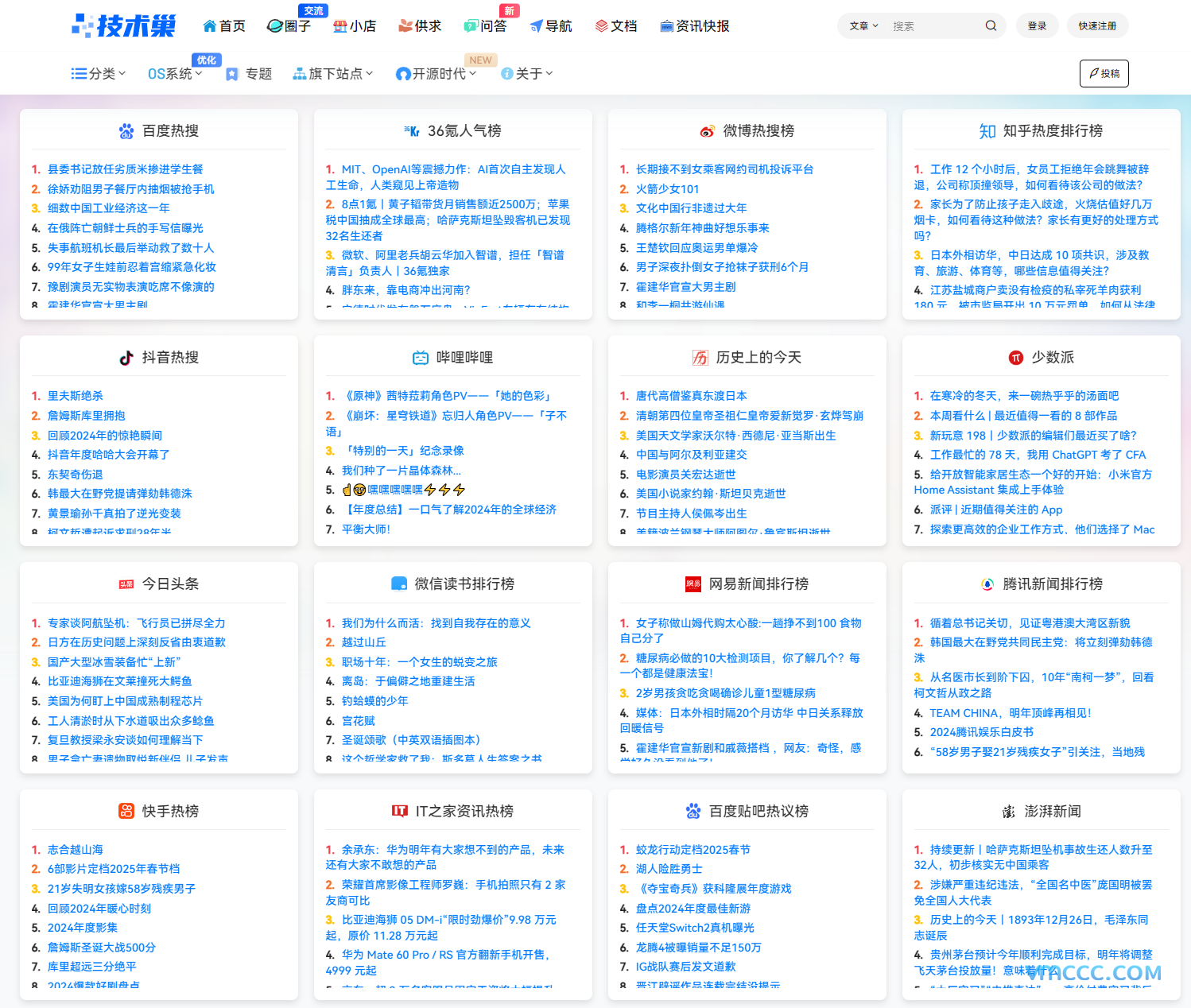Click the question bubble icon beside 问答
Screen dimensions: 1191x1008
(471, 26)
